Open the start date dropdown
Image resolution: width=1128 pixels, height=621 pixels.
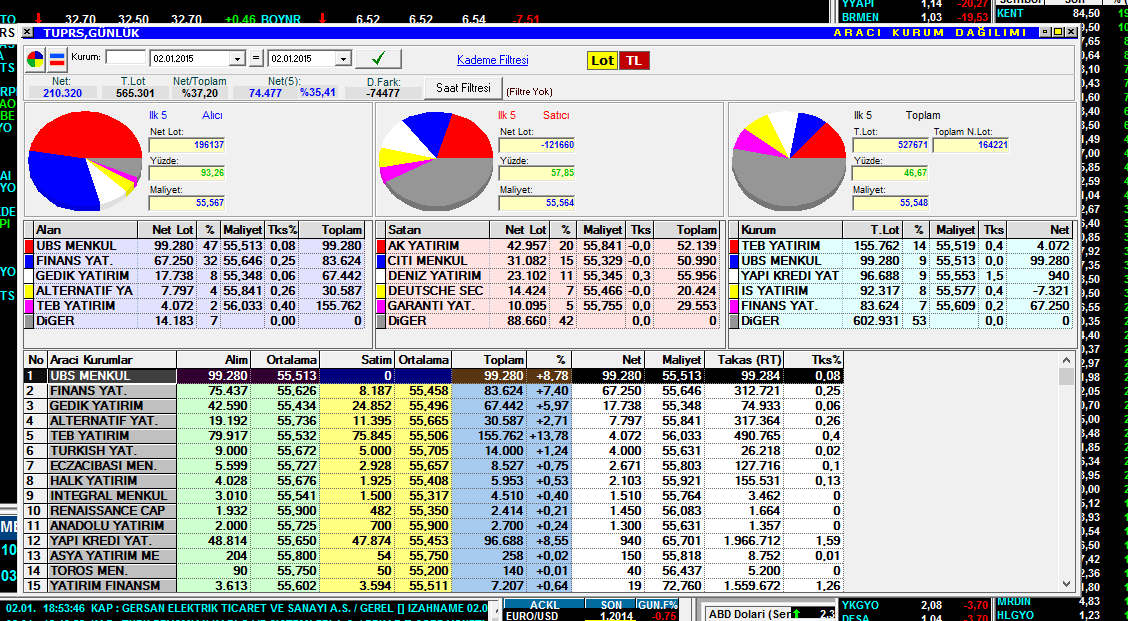(x=237, y=60)
